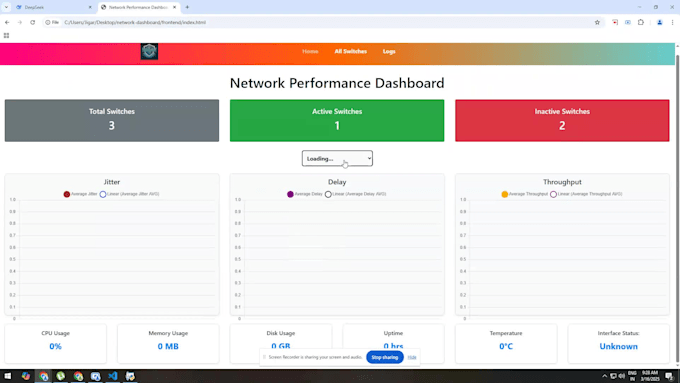Toggle Linear Average Delay AVG legend

356,194
